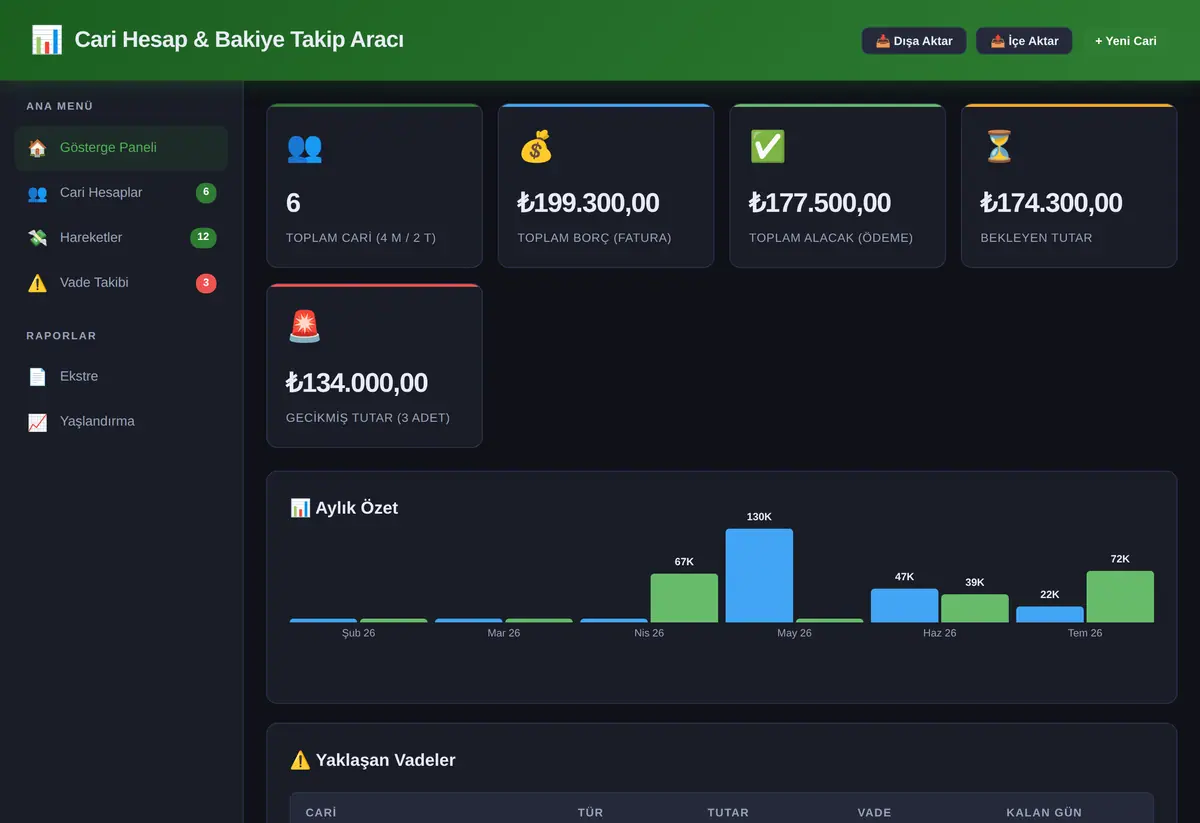Viewport: 1200px width, 823px height.
Task: Click the bar chart app logo icon
Action: [47, 40]
